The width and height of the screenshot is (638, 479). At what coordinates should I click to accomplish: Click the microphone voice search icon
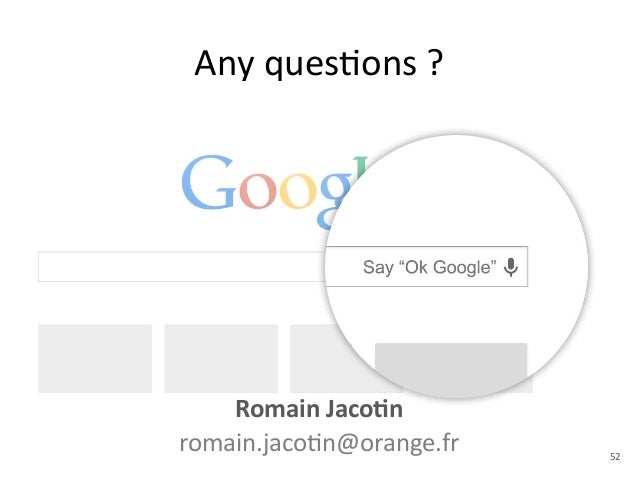(x=512, y=267)
